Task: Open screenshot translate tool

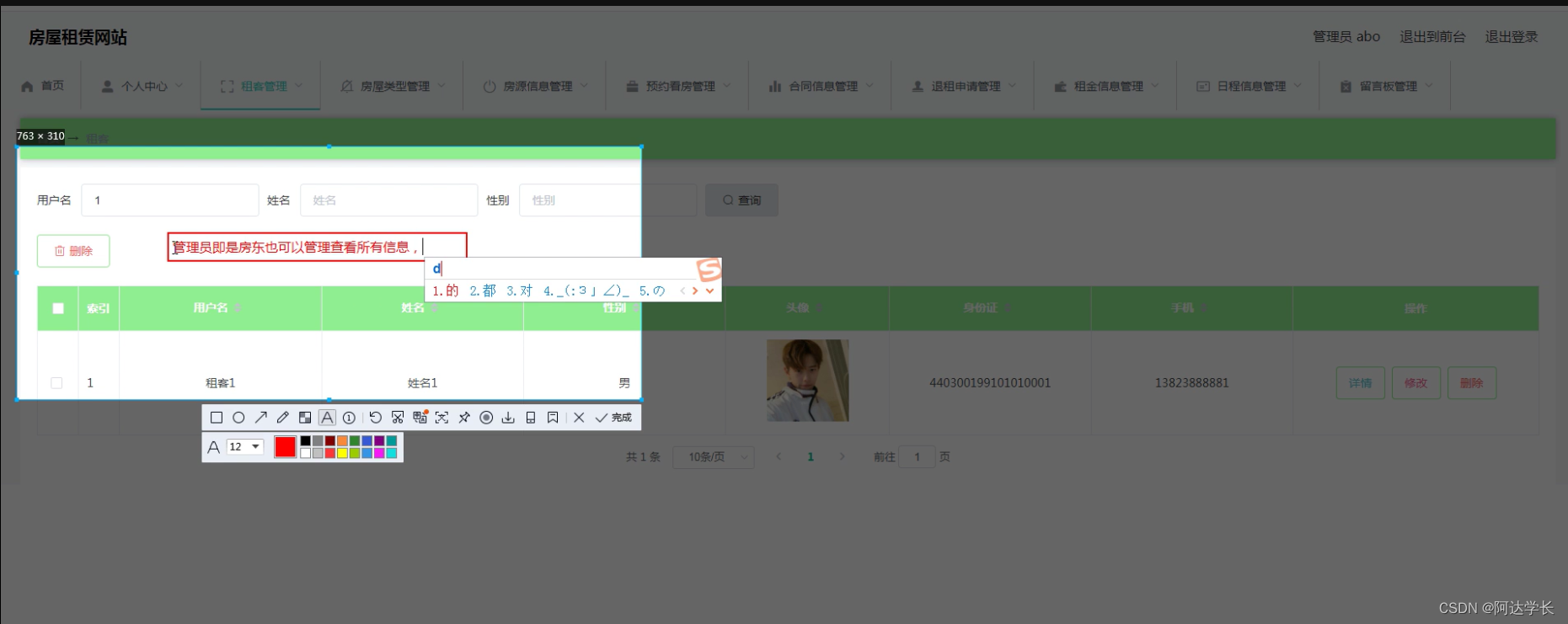Action: click(420, 418)
